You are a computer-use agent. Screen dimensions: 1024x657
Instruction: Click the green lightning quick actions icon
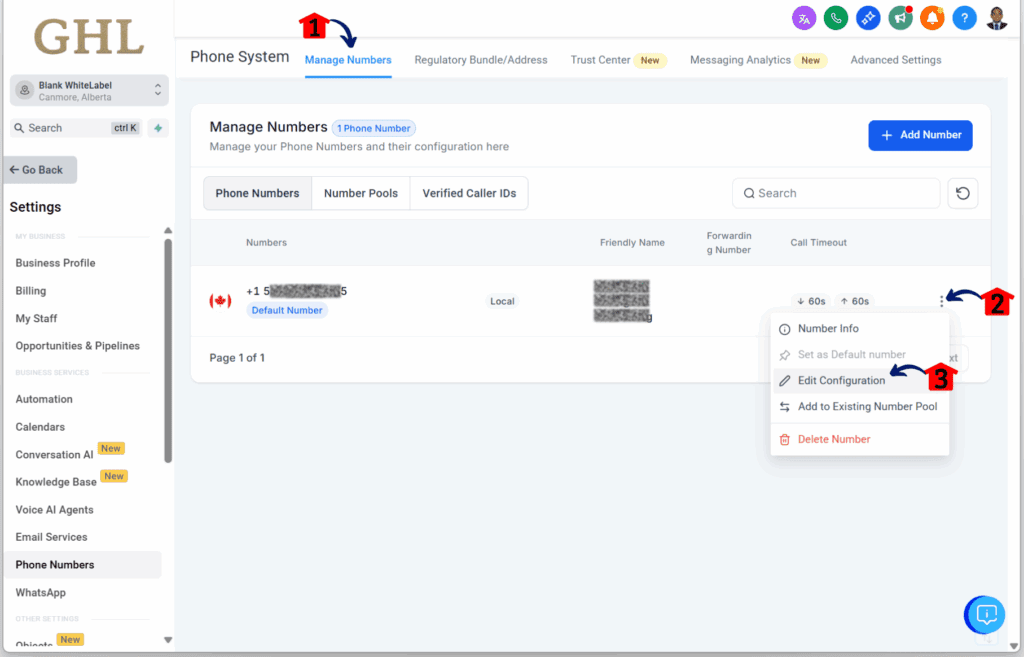click(158, 128)
